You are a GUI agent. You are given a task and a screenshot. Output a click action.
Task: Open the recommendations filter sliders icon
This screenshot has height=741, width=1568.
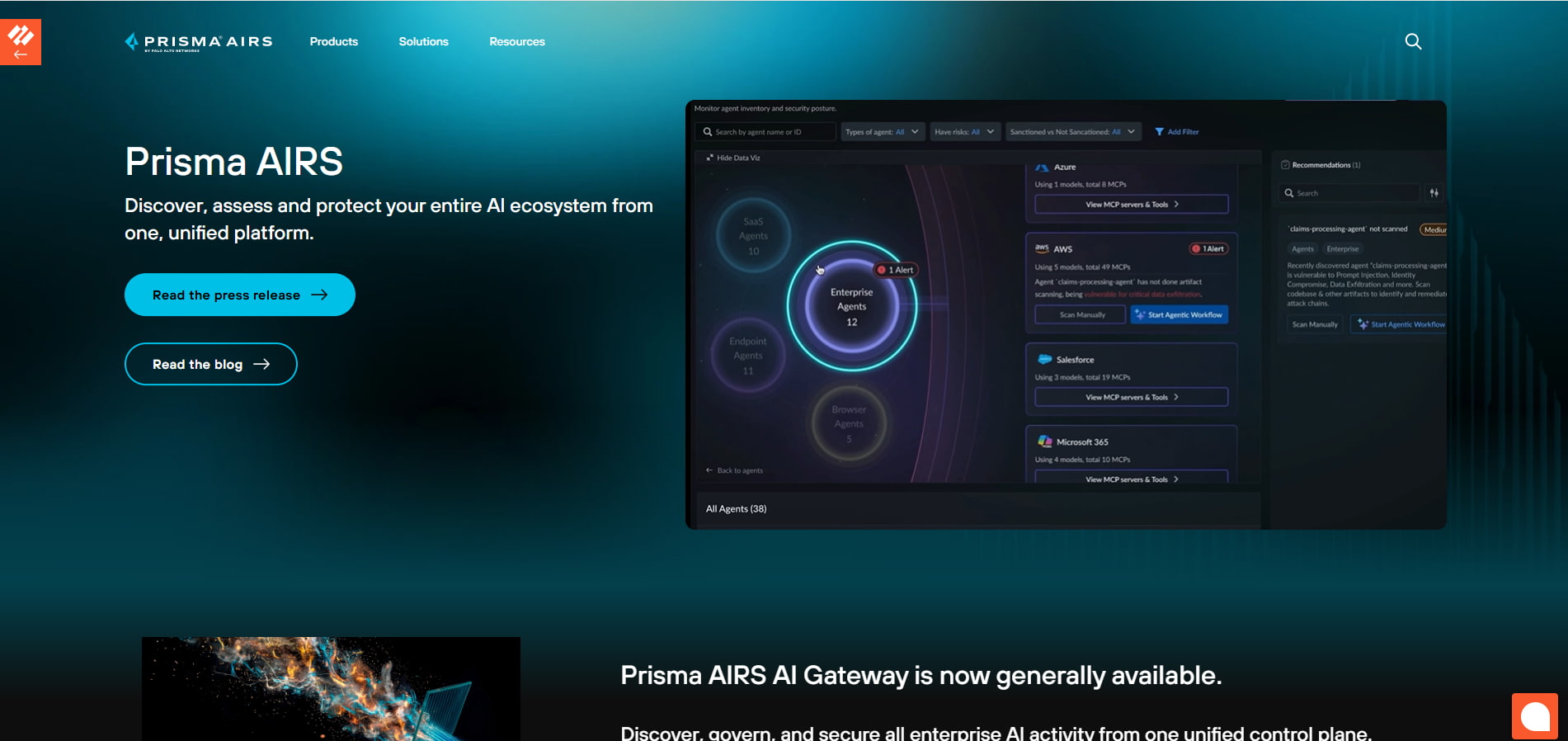[x=1434, y=193]
